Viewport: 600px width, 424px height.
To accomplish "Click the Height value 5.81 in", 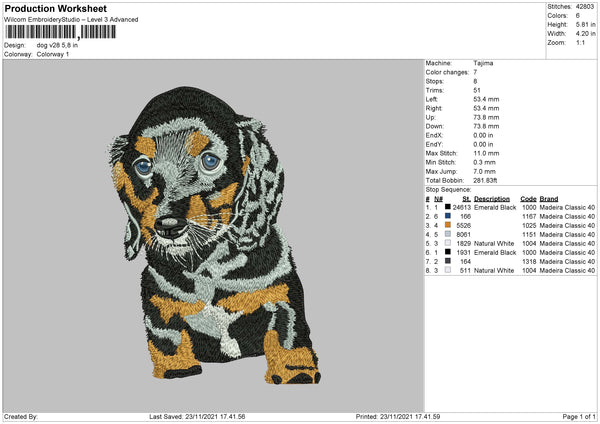I will [585, 24].
